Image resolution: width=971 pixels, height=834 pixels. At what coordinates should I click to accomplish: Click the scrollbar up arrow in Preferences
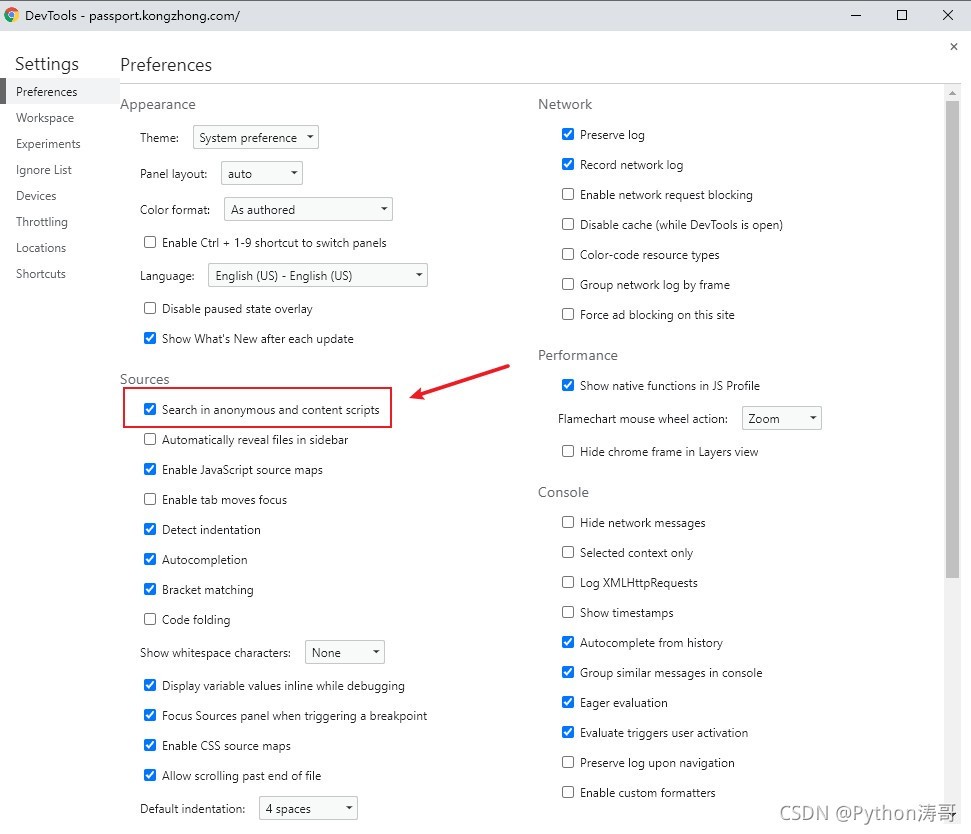pos(952,93)
